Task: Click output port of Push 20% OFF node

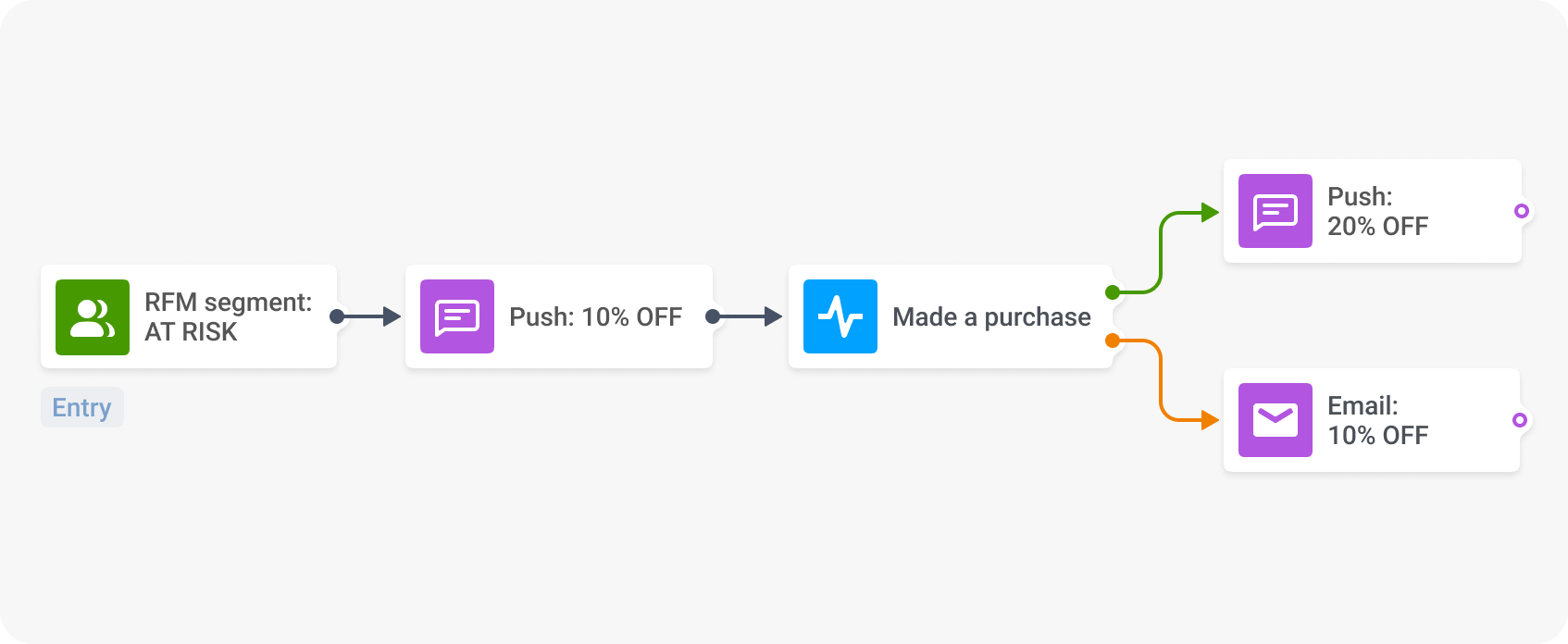Action: (1521, 211)
